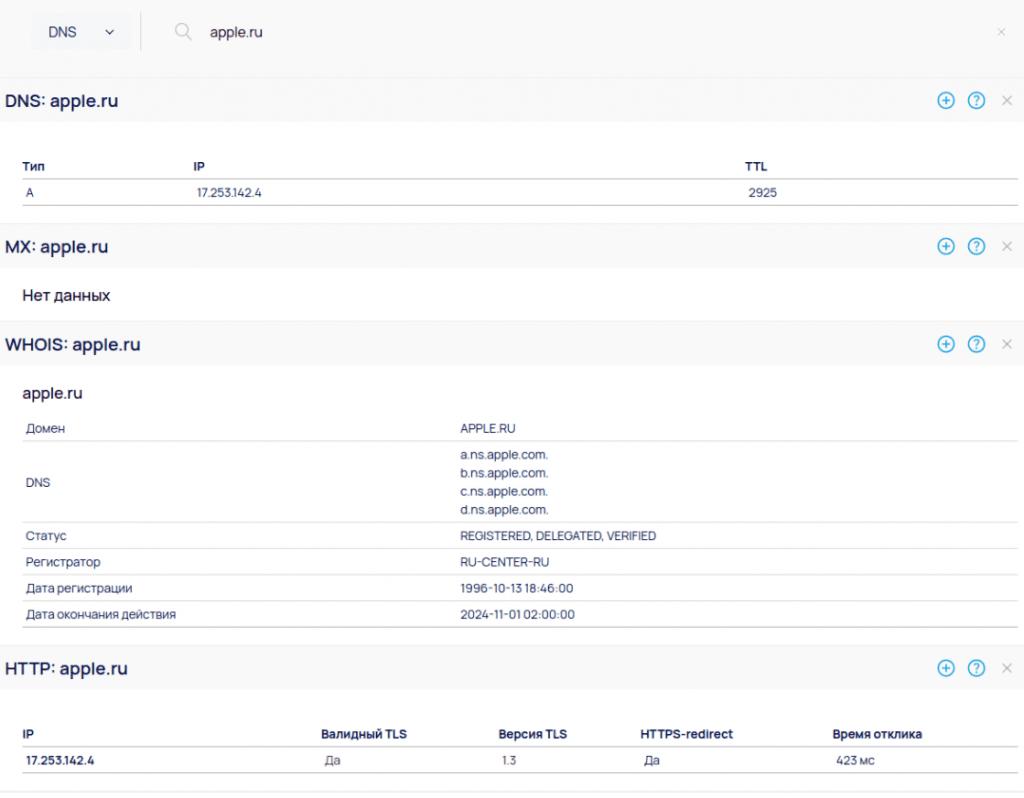Click the plus icon in DNS section
This screenshot has height=798, width=1024.
pyautogui.click(x=945, y=100)
